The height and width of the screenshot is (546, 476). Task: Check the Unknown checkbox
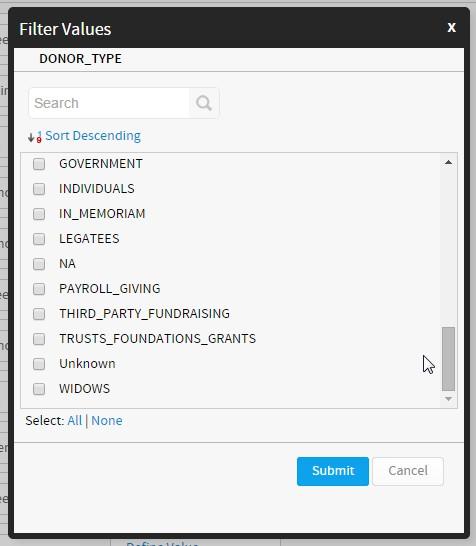39,364
